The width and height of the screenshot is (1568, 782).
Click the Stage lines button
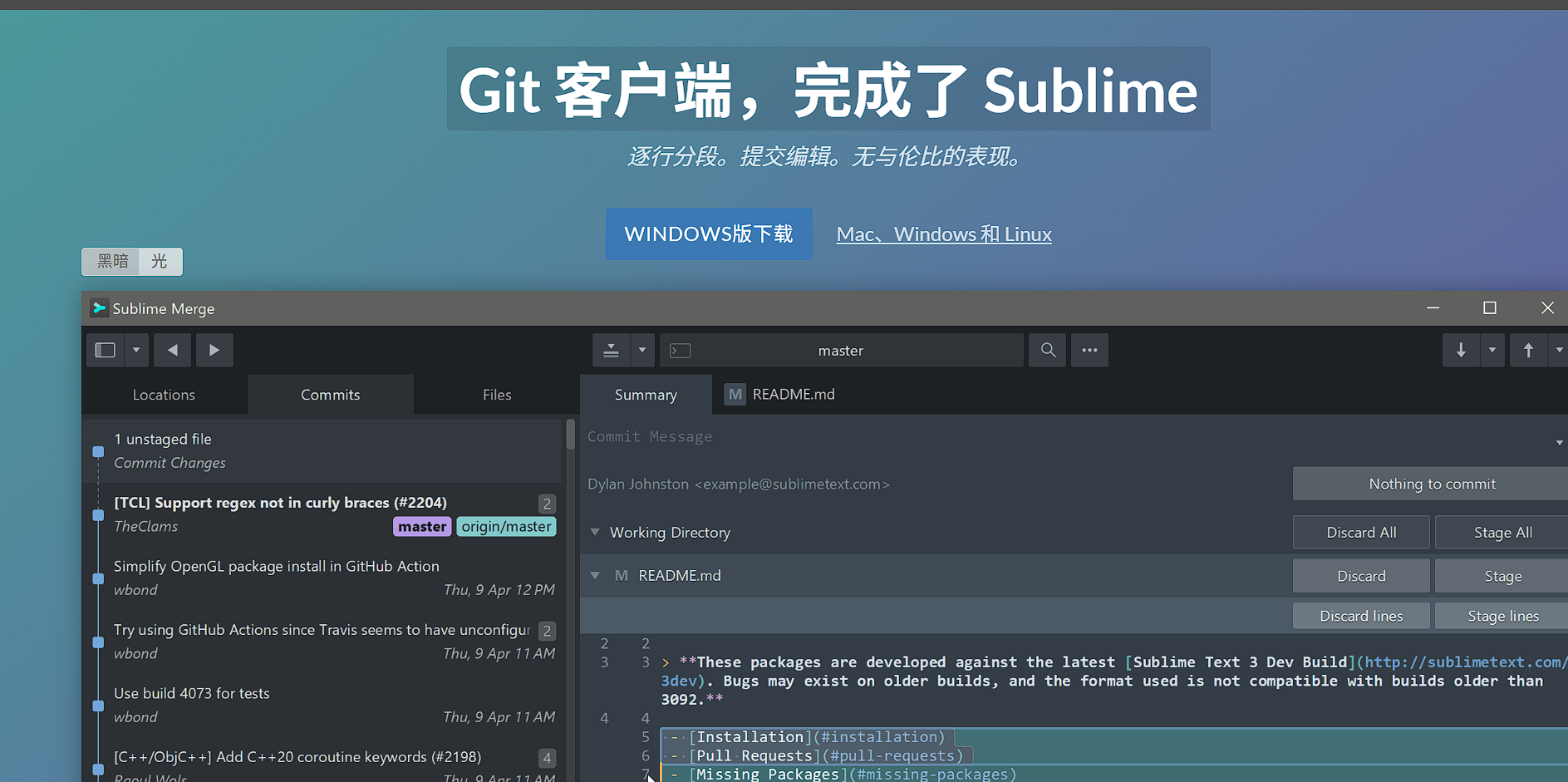pyautogui.click(x=1502, y=616)
